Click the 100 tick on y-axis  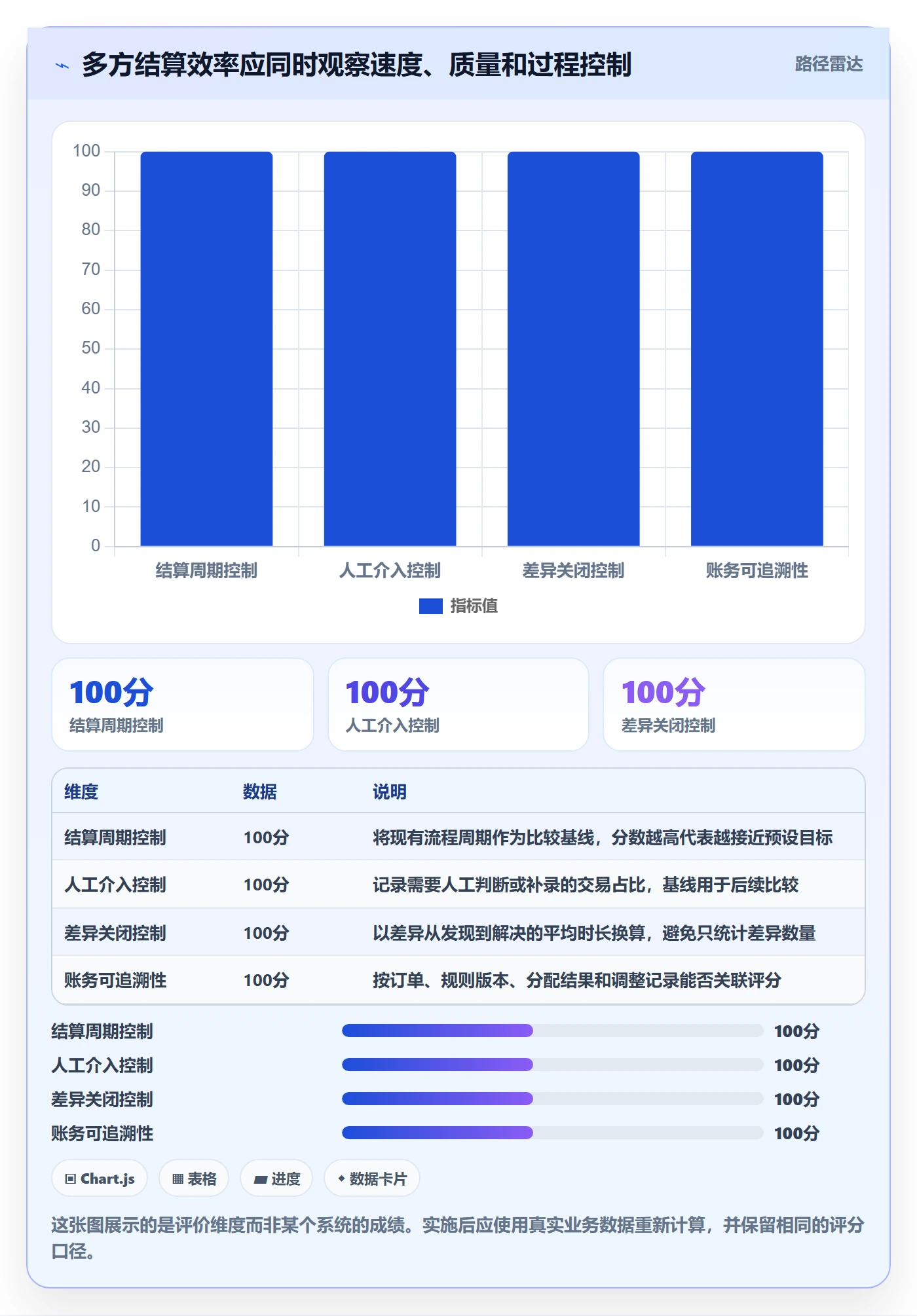point(86,151)
